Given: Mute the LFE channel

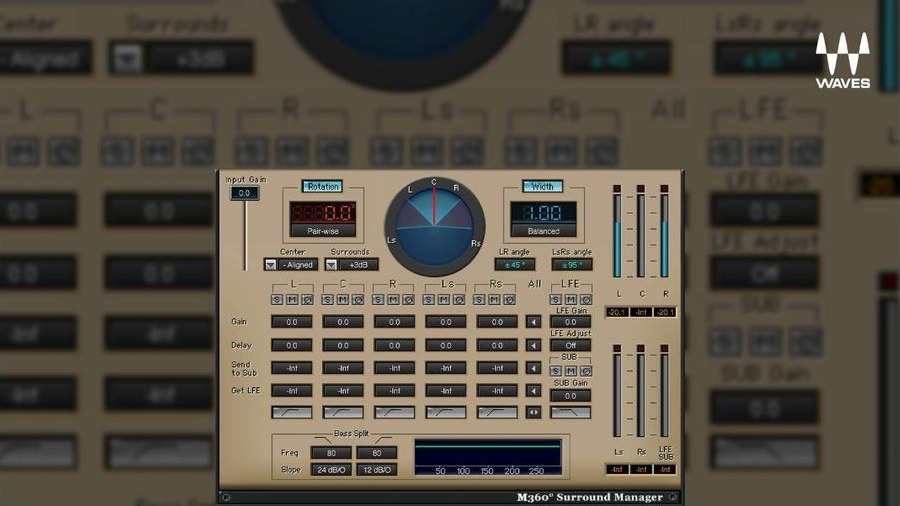Looking at the screenshot, I should [571, 299].
